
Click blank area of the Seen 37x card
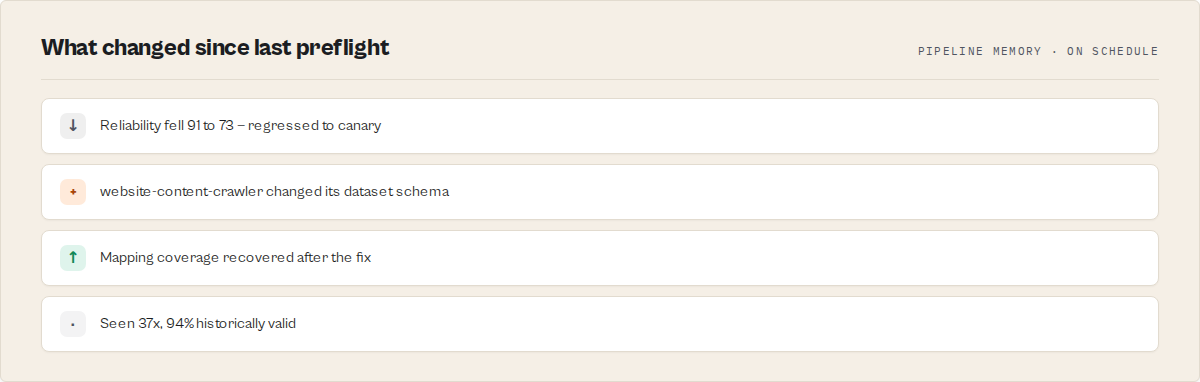730,324
